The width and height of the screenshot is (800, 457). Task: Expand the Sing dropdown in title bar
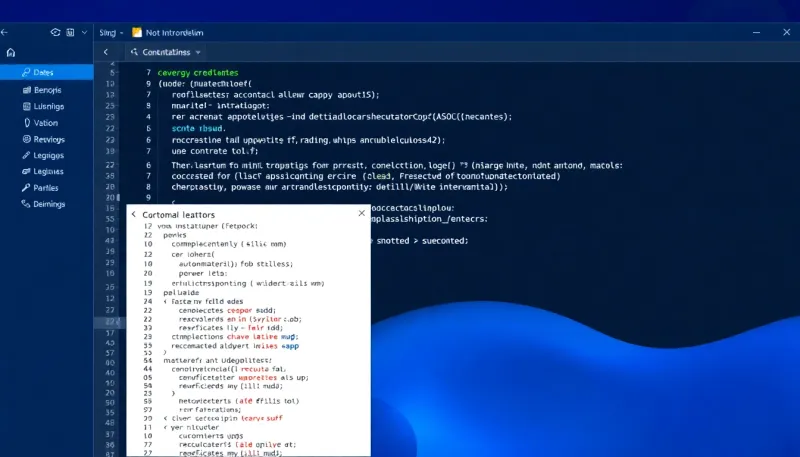point(111,33)
